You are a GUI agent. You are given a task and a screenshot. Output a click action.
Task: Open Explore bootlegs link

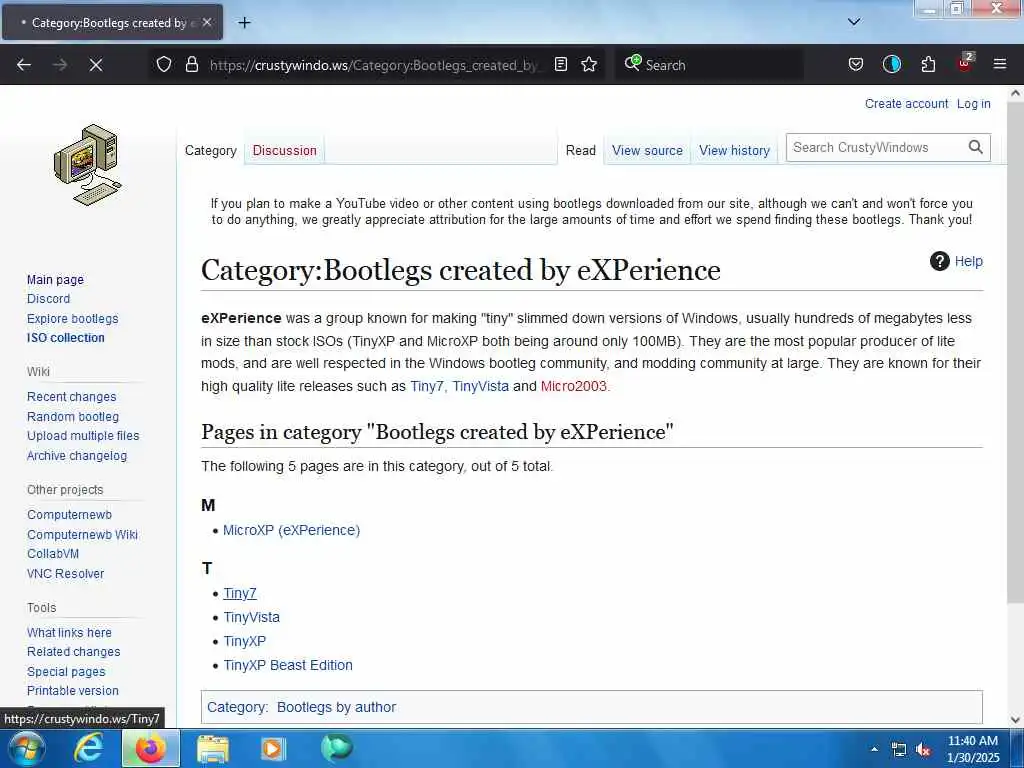click(72, 319)
